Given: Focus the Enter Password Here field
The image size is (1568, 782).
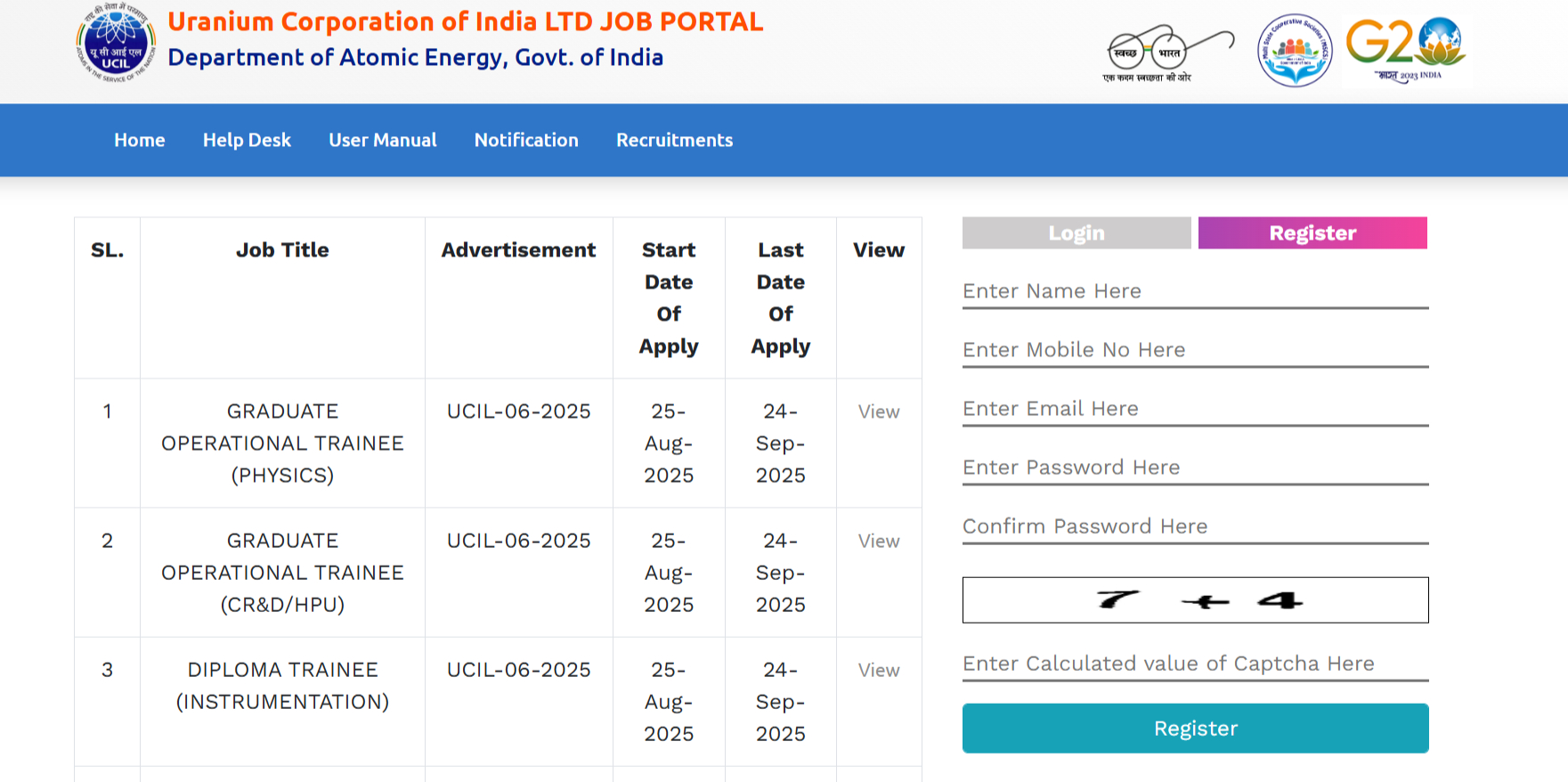Looking at the screenshot, I should click(x=1196, y=468).
